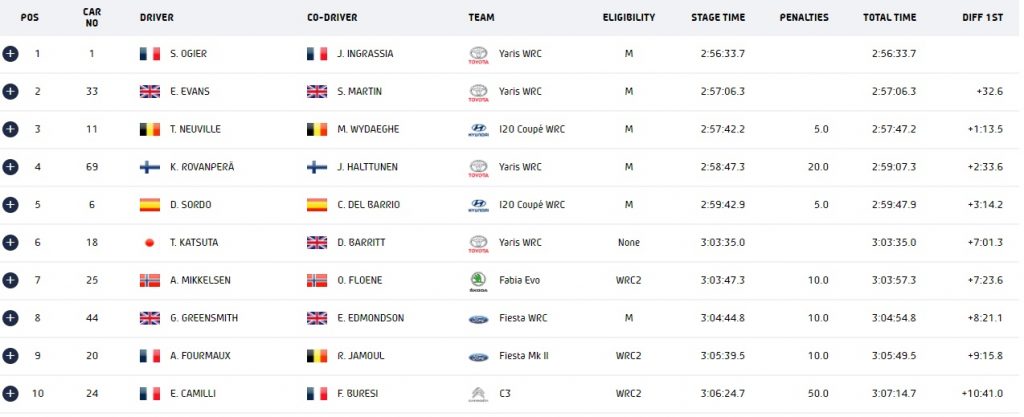Open plus expander beside K. Rovanperä
1024x417 pixels.
point(10,167)
